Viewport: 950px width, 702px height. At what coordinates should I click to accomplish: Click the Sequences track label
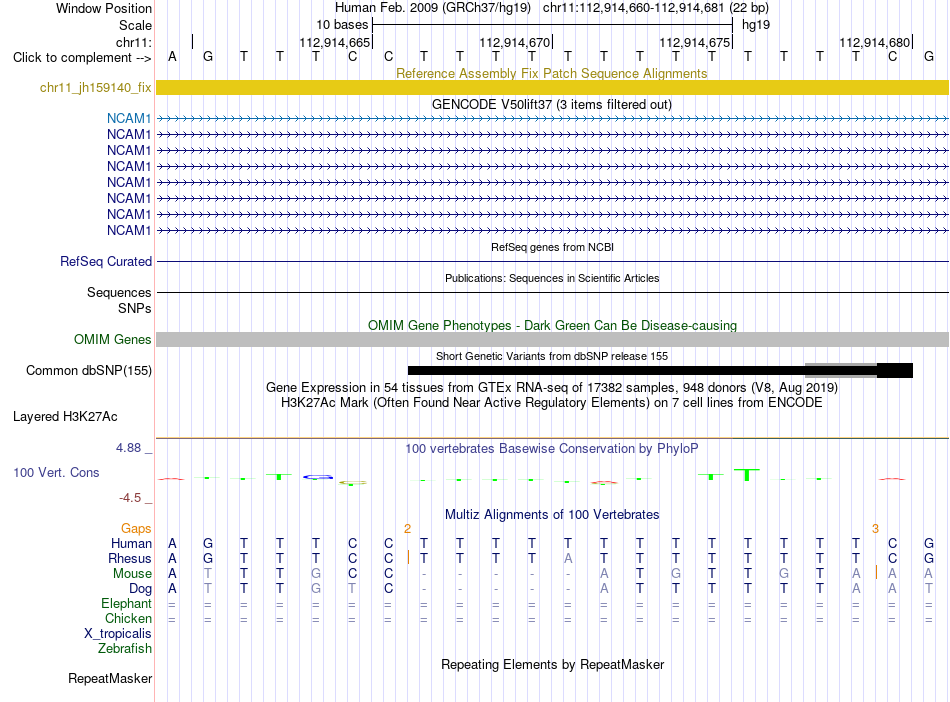tap(119, 293)
